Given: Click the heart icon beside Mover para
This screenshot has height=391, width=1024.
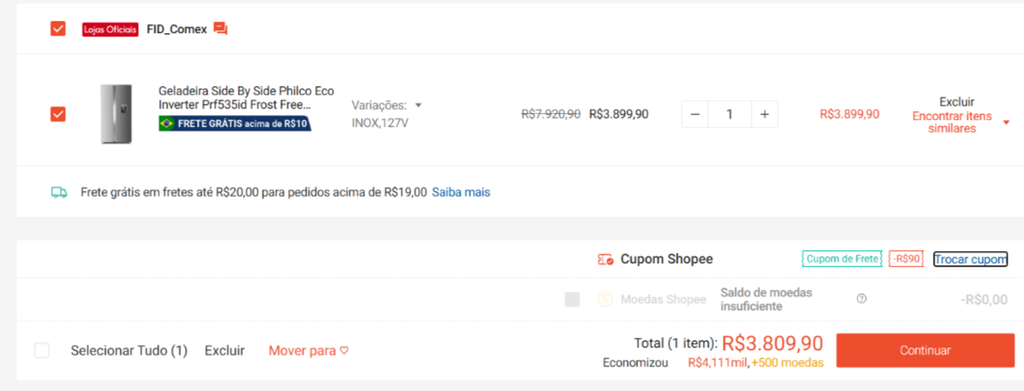Looking at the screenshot, I should coord(344,351).
